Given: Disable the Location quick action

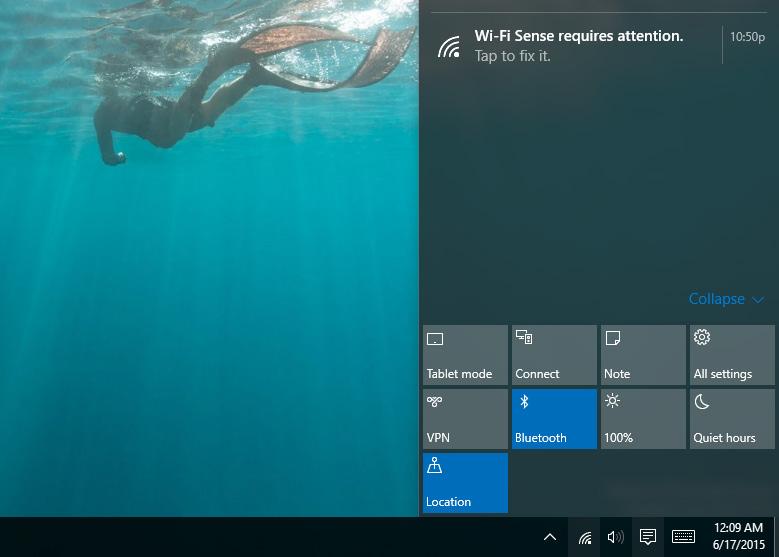Looking at the screenshot, I should coord(465,482).
